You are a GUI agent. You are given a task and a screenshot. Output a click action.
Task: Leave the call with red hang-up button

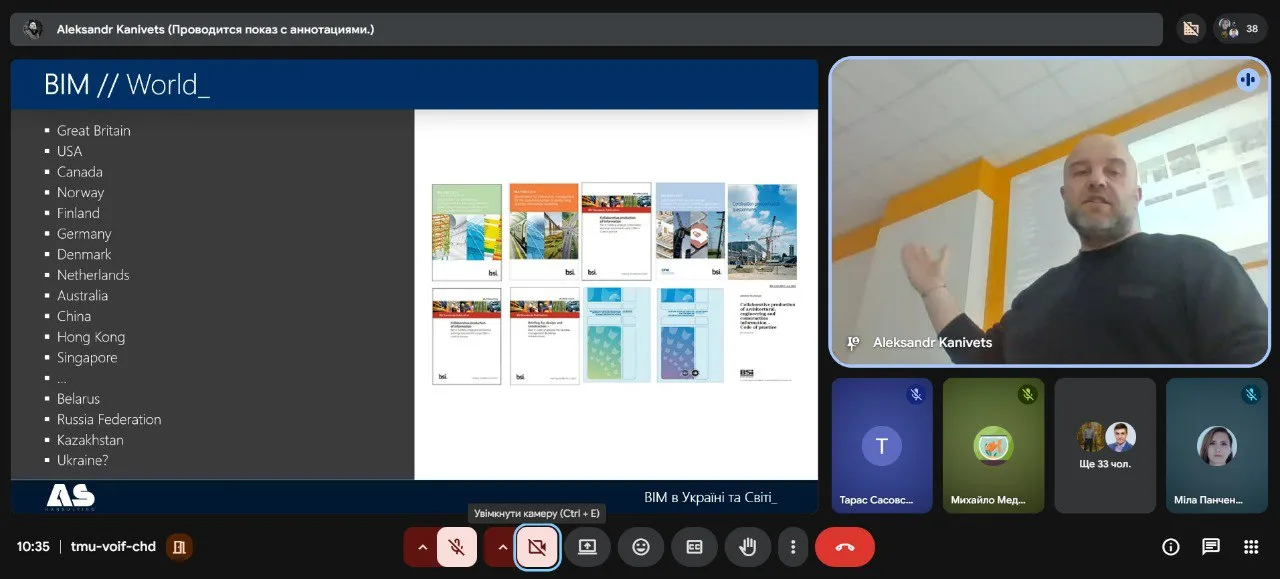click(845, 547)
